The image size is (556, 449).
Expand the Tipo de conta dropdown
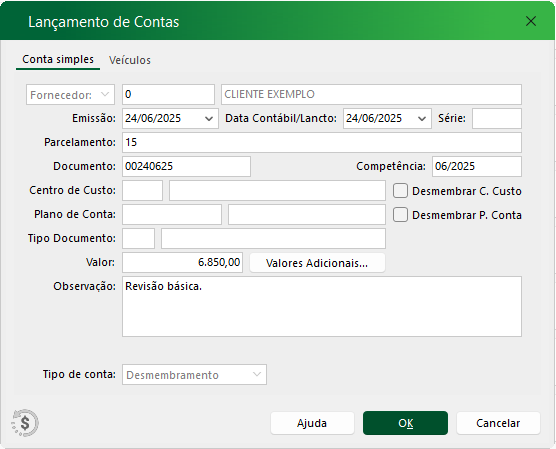[x=194, y=375]
